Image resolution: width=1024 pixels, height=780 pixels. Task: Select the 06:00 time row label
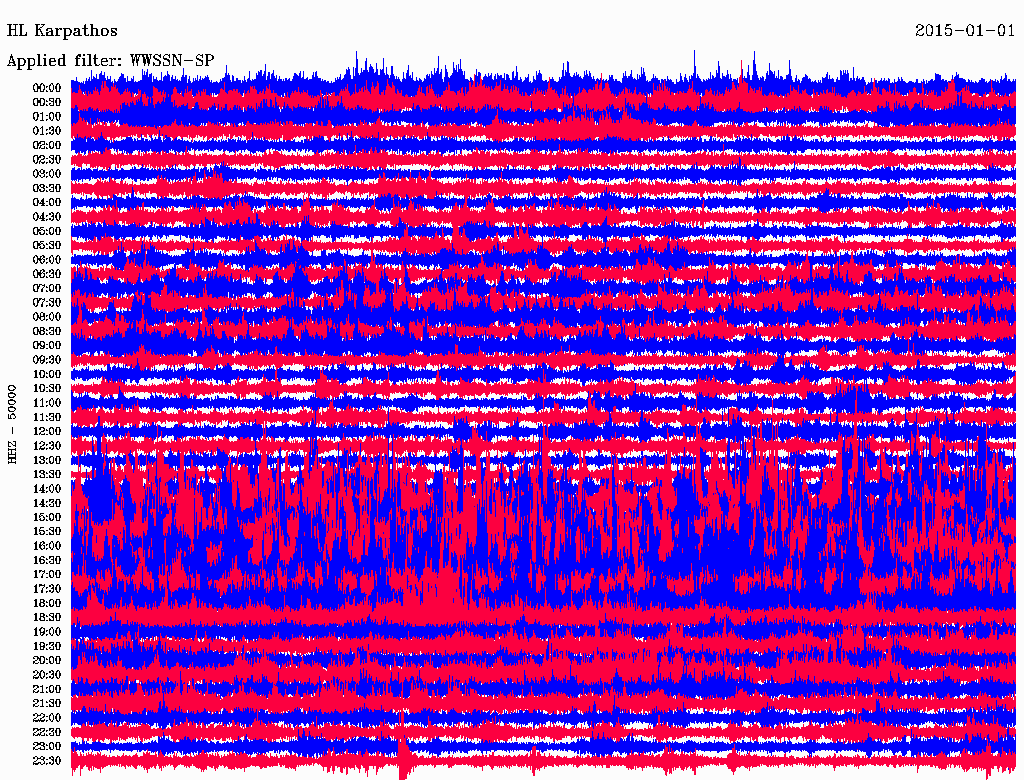(x=47, y=260)
